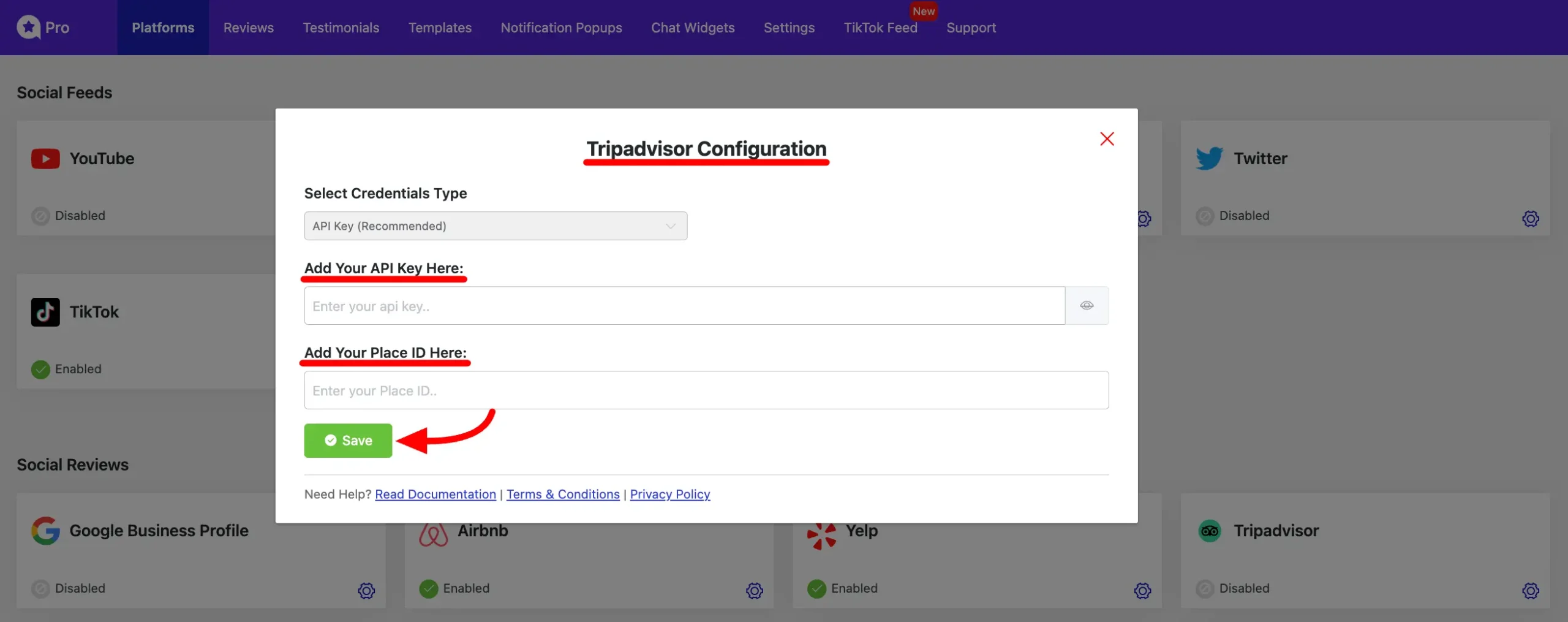Viewport: 1568px width, 622px height.
Task: Open Notification Popups section
Action: [x=561, y=28]
